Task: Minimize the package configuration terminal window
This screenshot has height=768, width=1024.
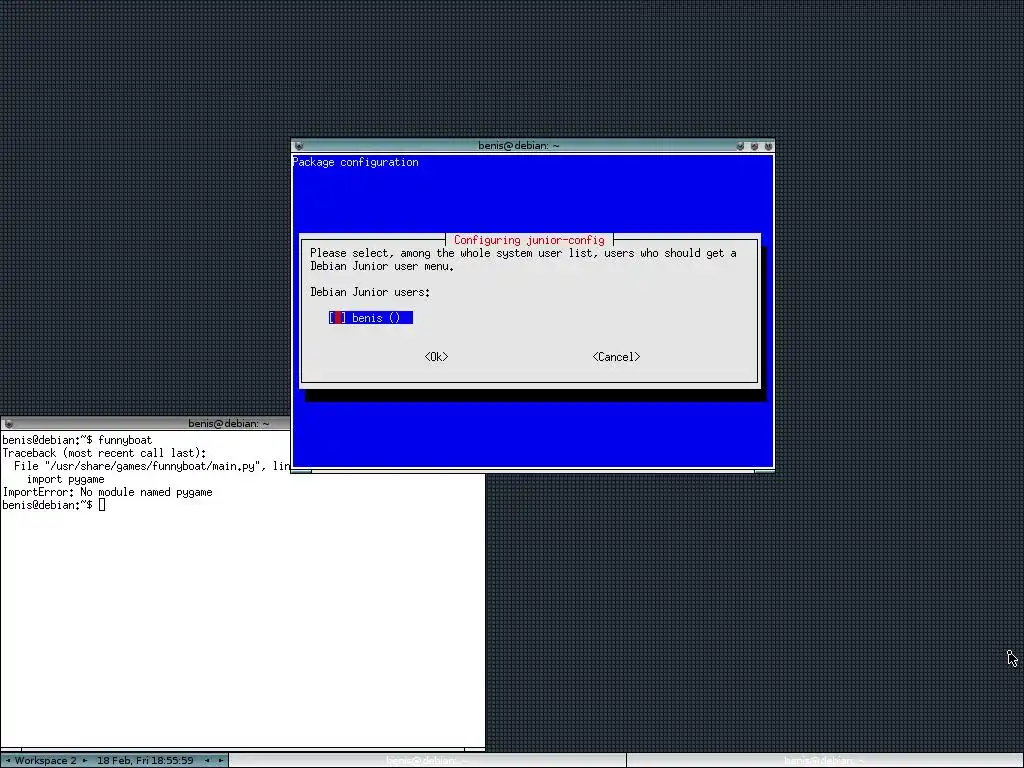Action: 740,146
